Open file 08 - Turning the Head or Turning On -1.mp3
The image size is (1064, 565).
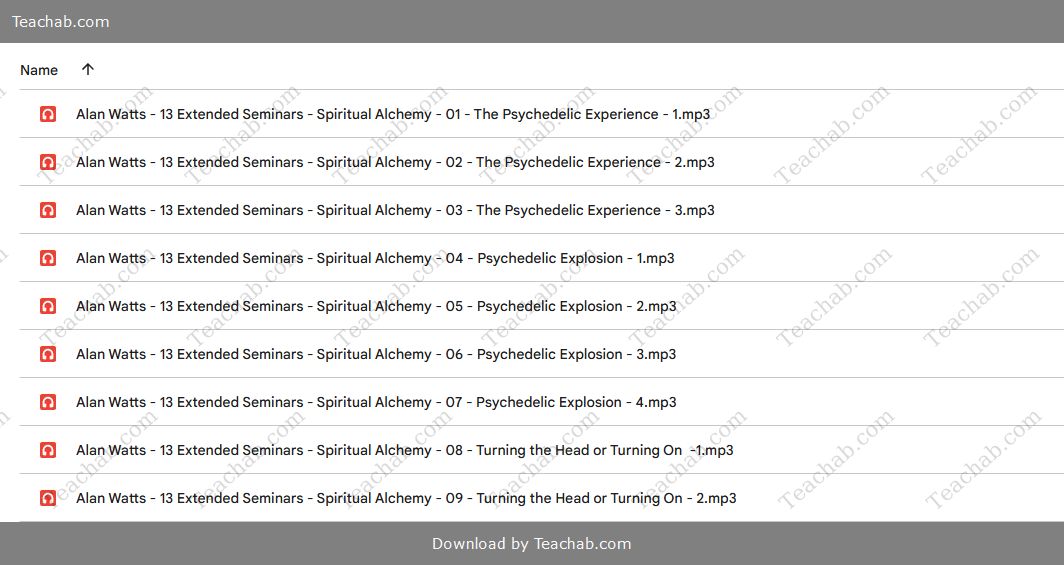pos(404,450)
